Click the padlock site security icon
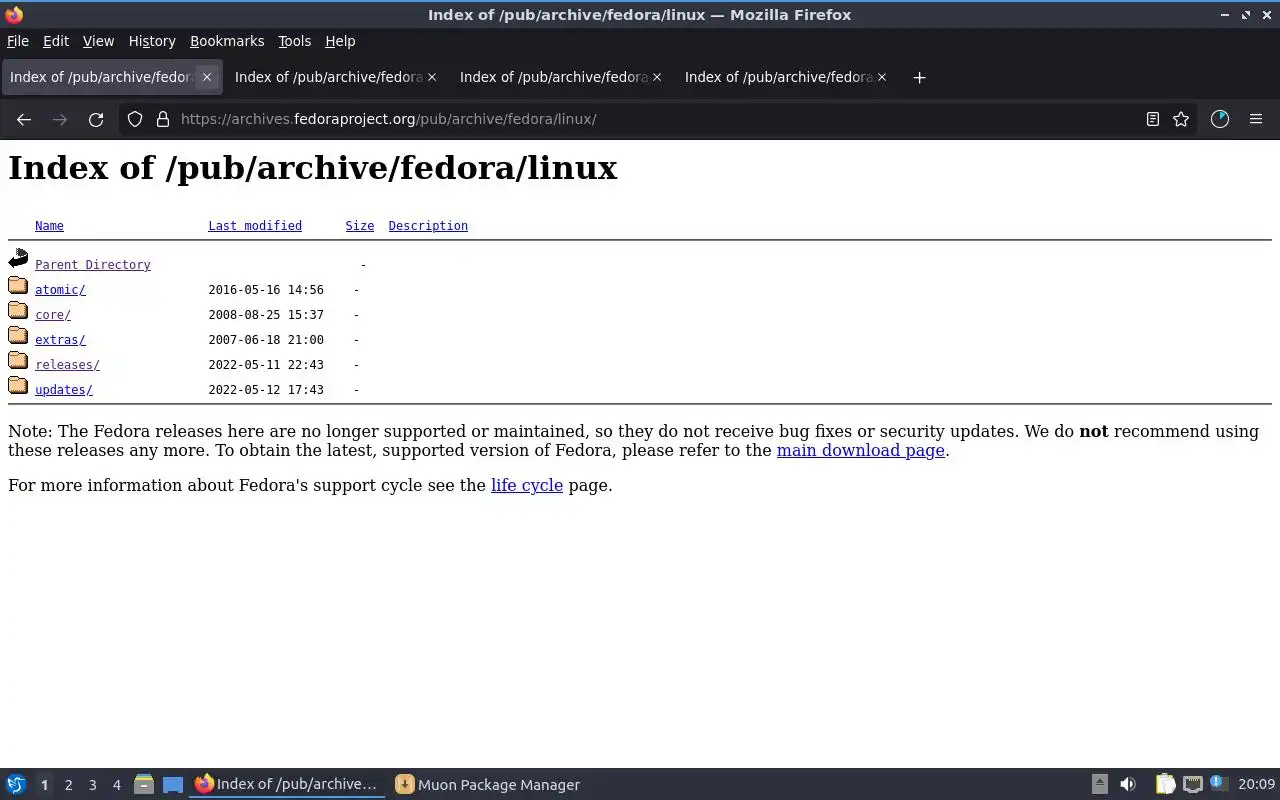This screenshot has height=800, width=1280. click(x=163, y=119)
